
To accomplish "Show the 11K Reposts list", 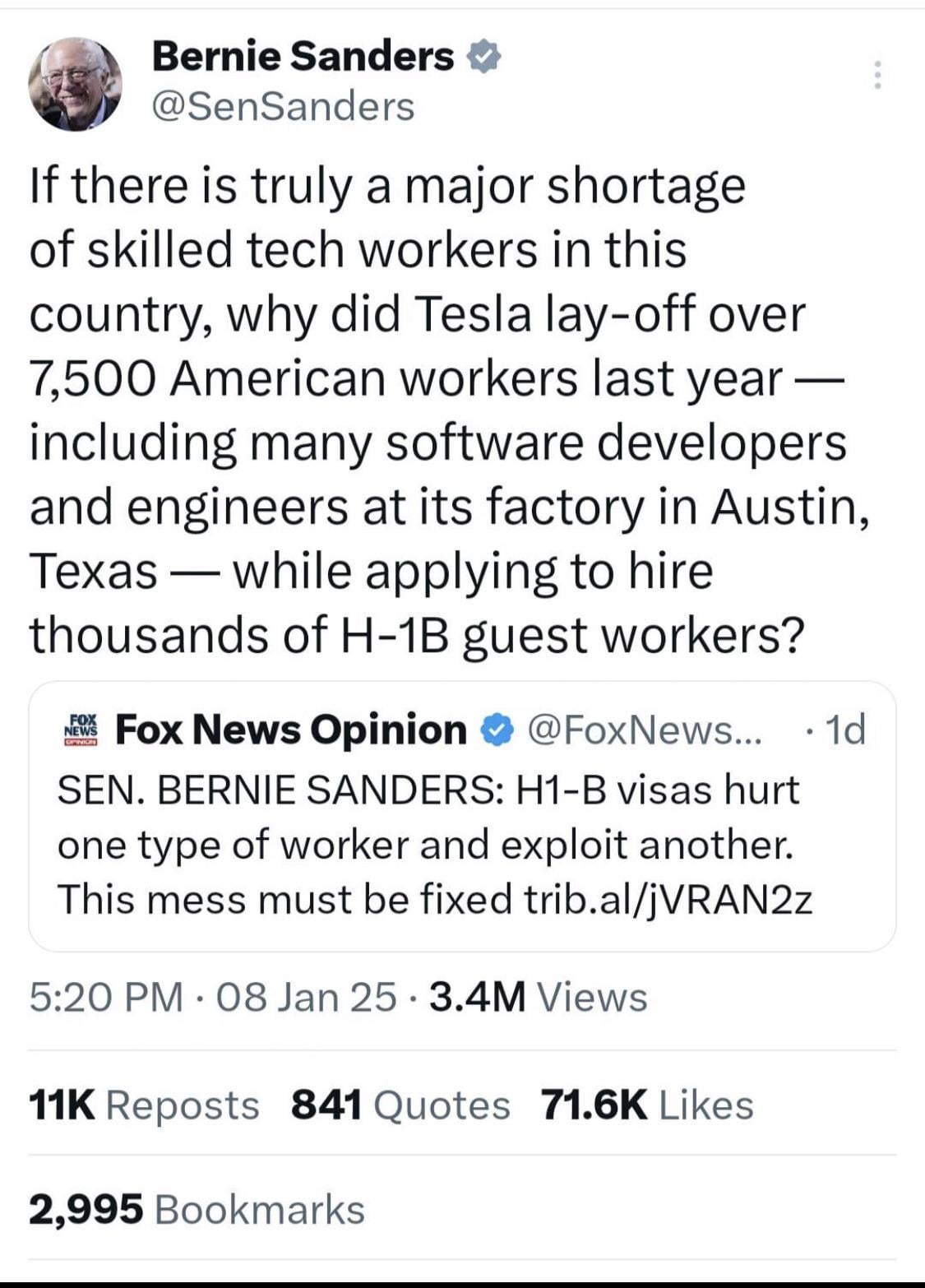I will pos(144,1105).
